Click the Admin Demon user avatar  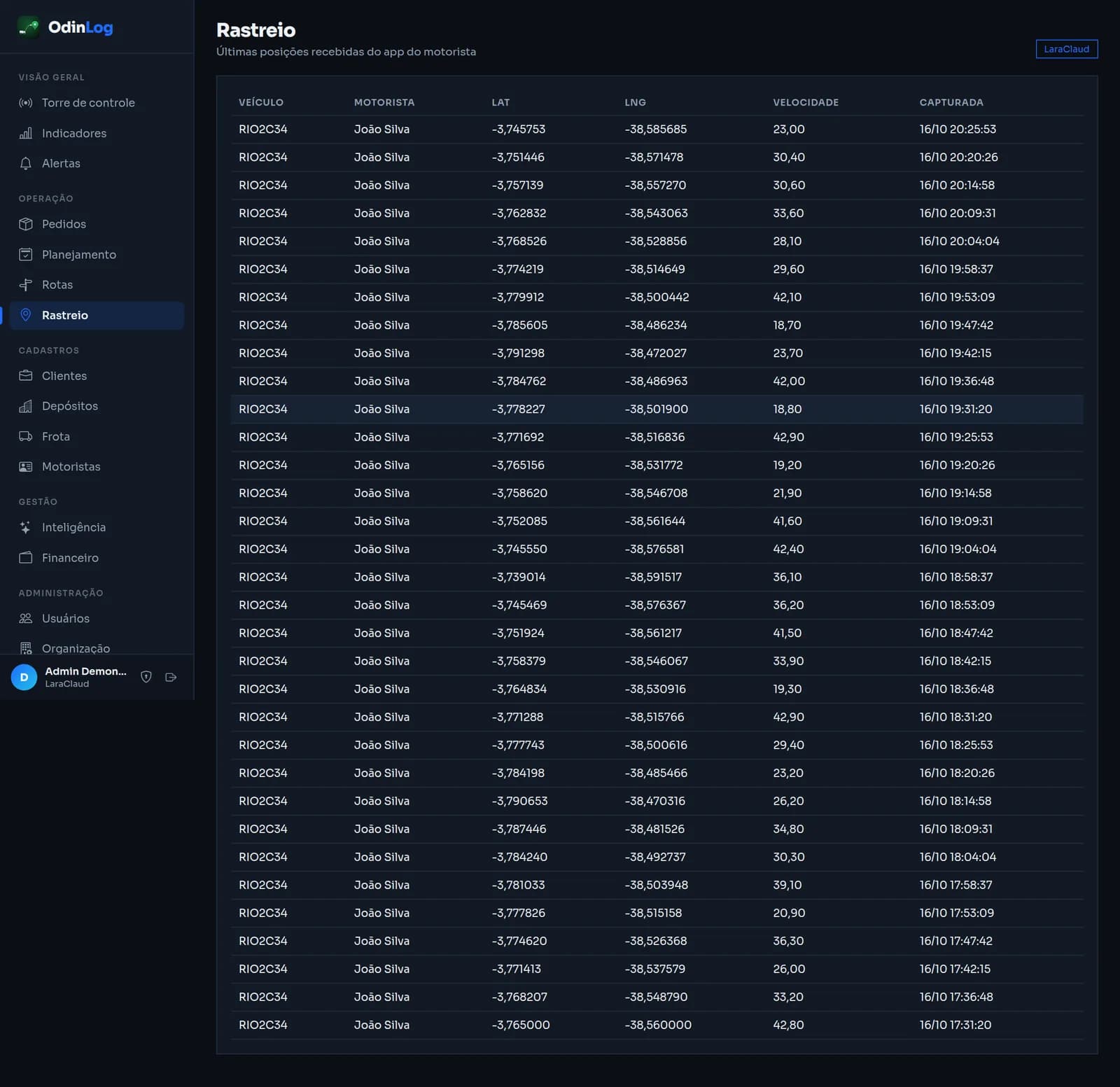[x=24, y=677]
